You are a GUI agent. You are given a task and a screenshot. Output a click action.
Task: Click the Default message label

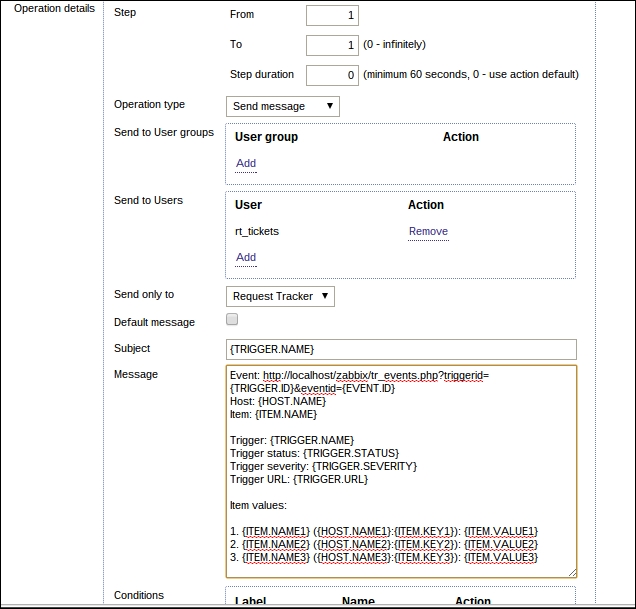154,322
